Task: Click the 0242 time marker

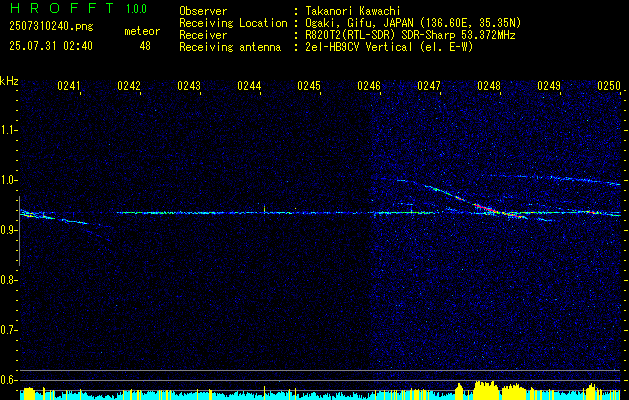Action: pyautogui.click(x=129, y=85)
